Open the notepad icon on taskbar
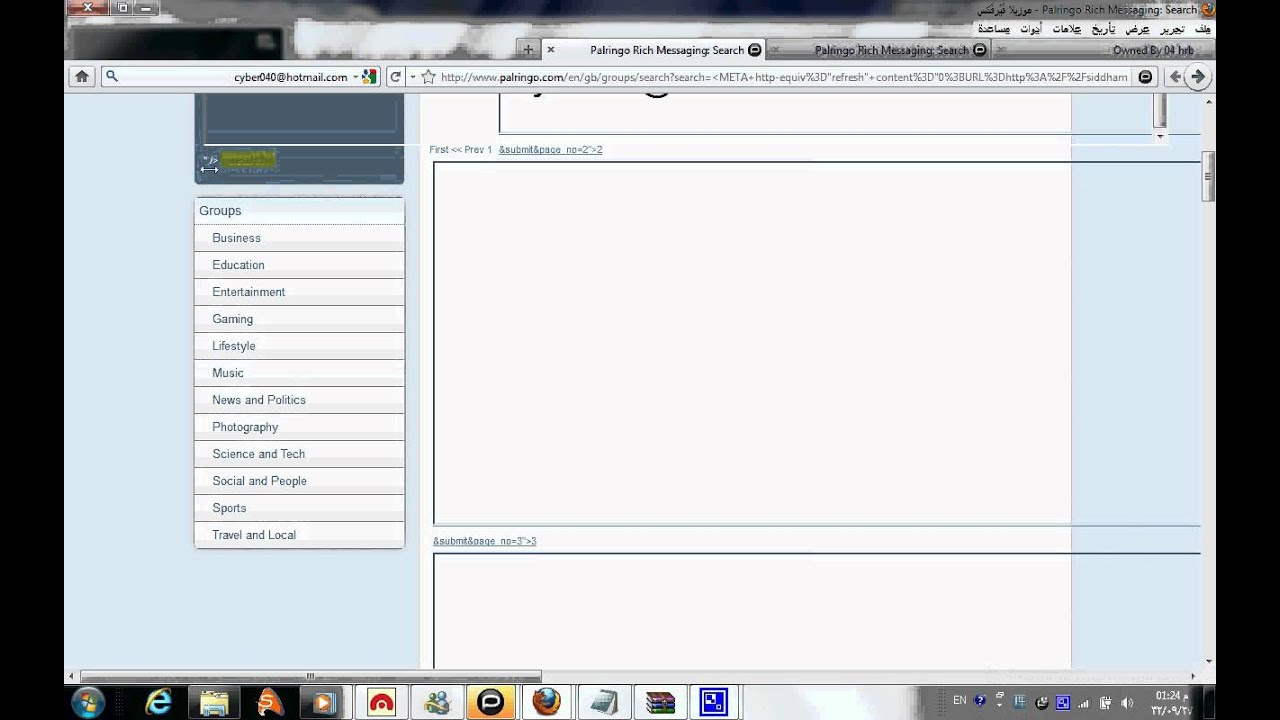The image size is (1280, 720). pyautogui.click(x=603, y=702)
